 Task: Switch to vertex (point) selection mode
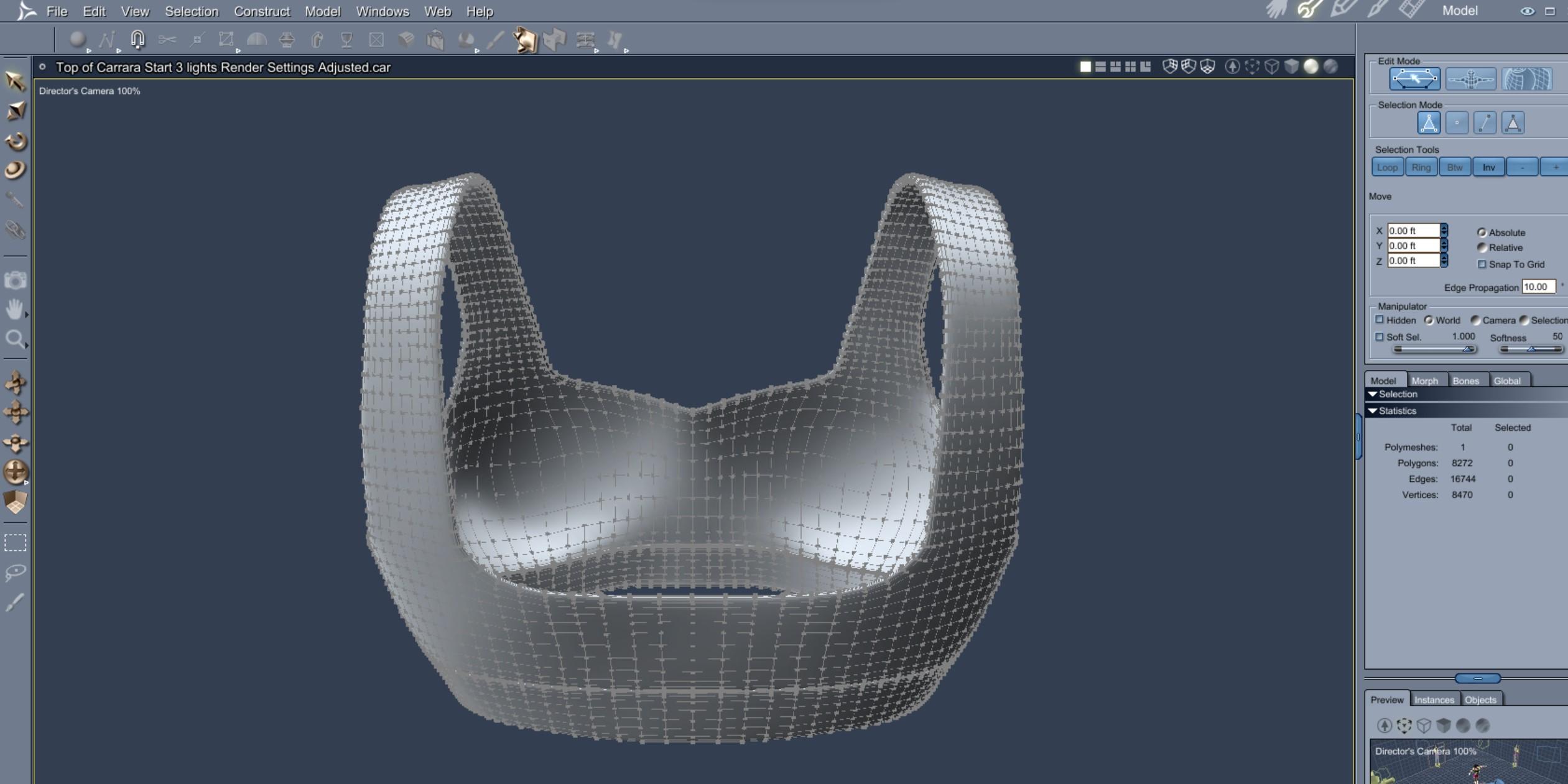(1457, 123)
